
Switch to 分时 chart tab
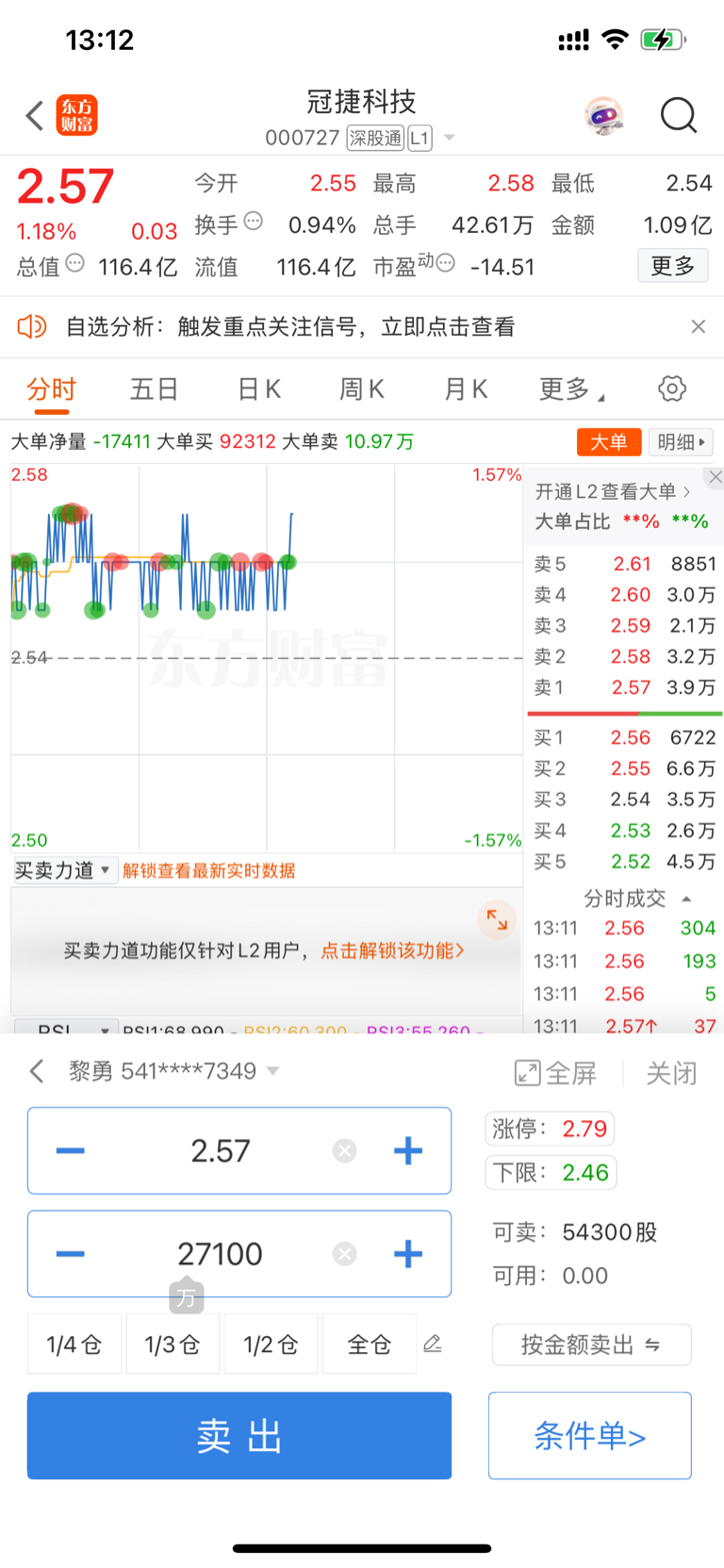pos(51,389)
